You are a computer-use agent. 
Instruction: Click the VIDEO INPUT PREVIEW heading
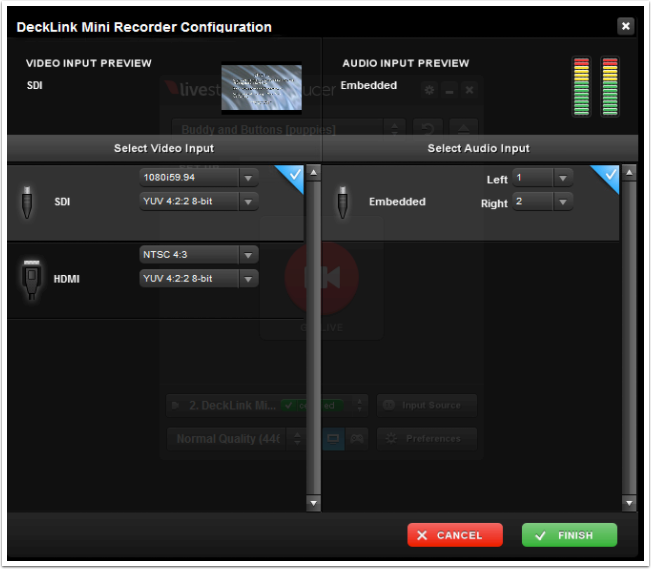pyautogui.click(x=89, y=63)
